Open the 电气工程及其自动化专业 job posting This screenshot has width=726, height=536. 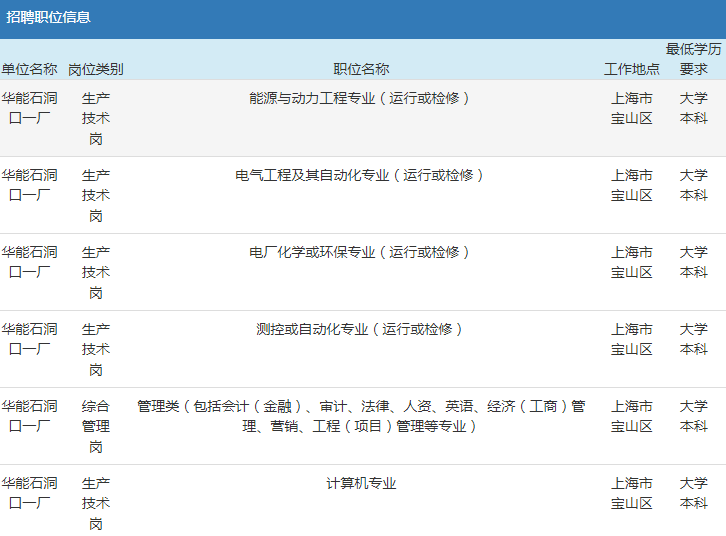[361, 175]
